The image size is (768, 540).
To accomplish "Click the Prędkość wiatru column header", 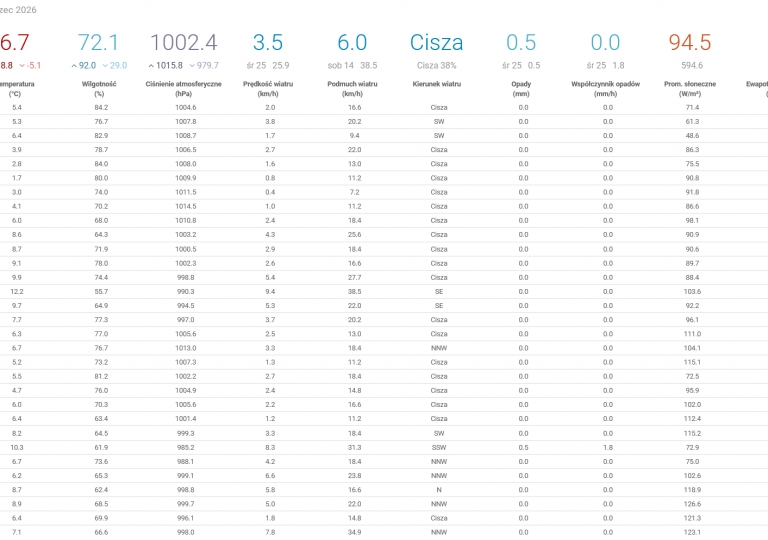I will (x=268, y=89).
